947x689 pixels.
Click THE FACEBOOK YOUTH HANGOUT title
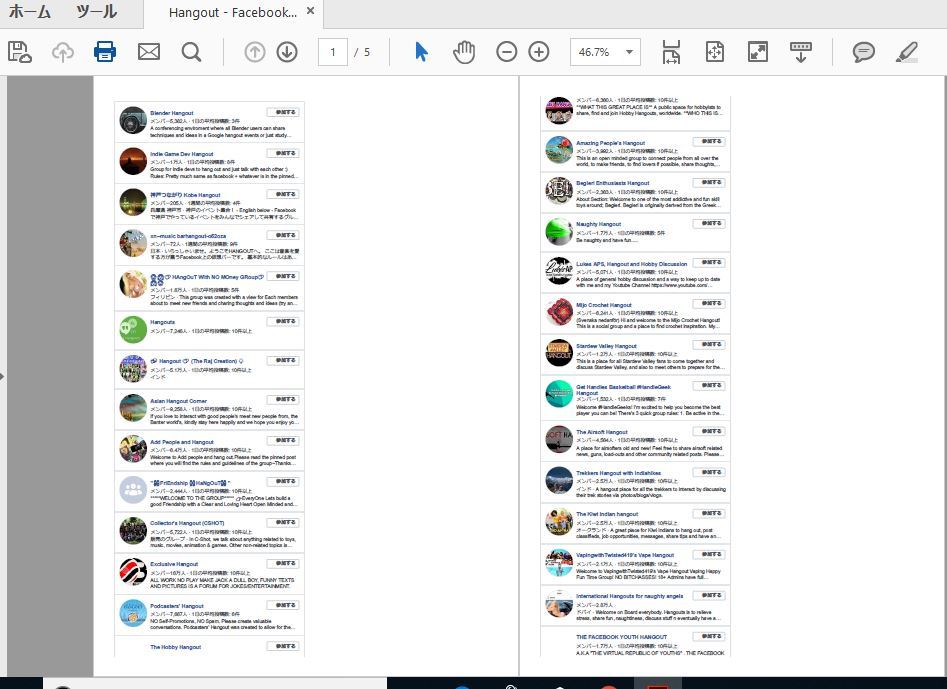pyautogui.click(x=621, y=636)
